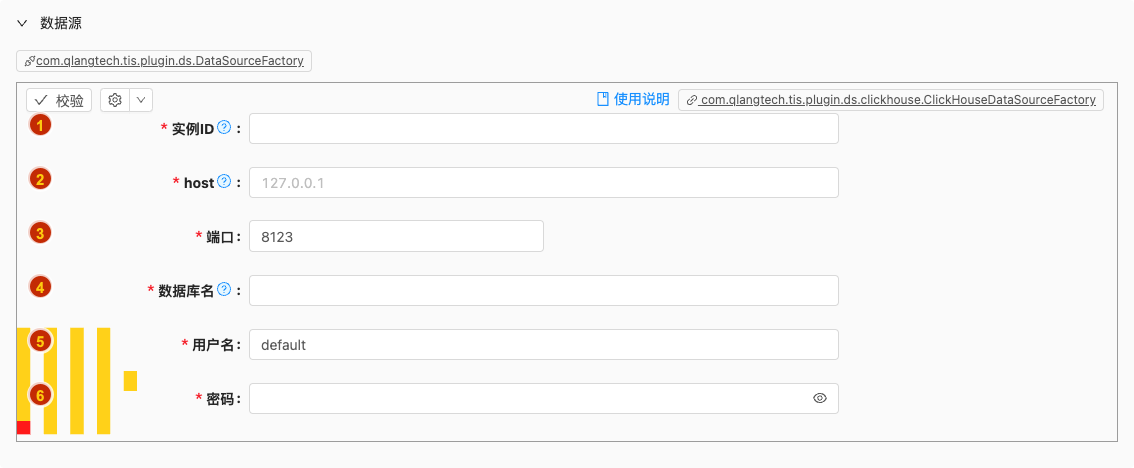
Task: Click help icon next to 数据库名
Action: tap(224, 290)
